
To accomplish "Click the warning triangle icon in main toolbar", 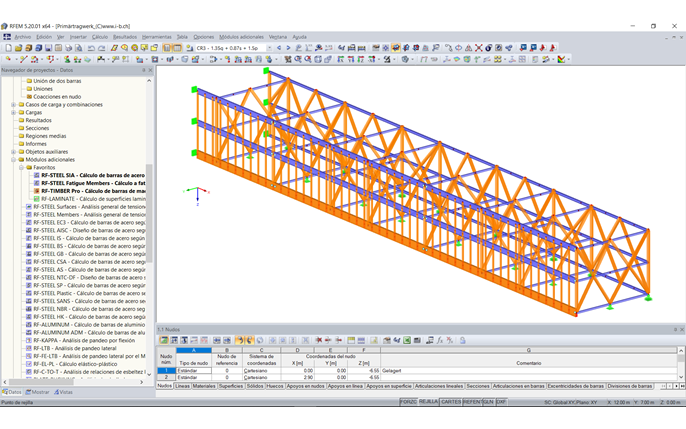I will [469, 48].
